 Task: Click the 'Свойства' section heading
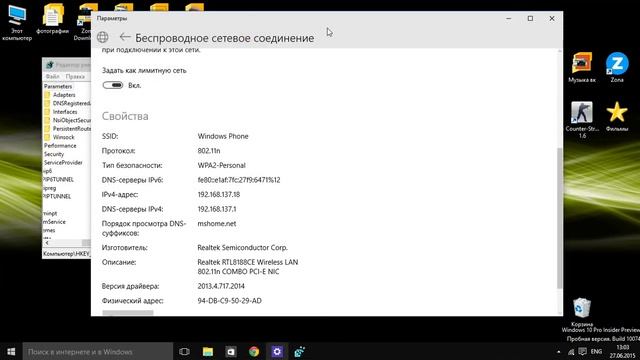(x=125, y=116)
